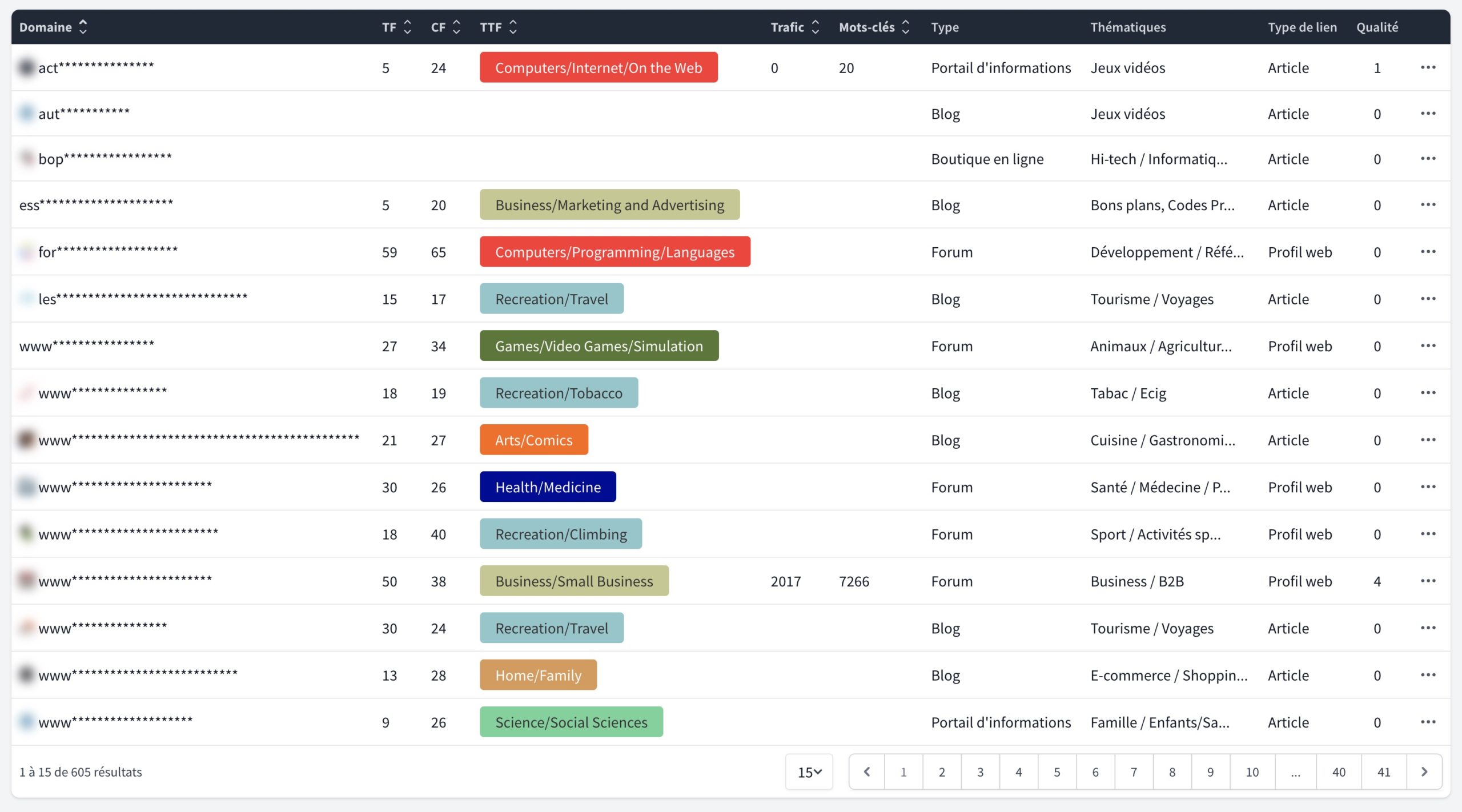1462x812 pixels.
Task: Sort by Trafic column arrows
Action: click(815, 27)
